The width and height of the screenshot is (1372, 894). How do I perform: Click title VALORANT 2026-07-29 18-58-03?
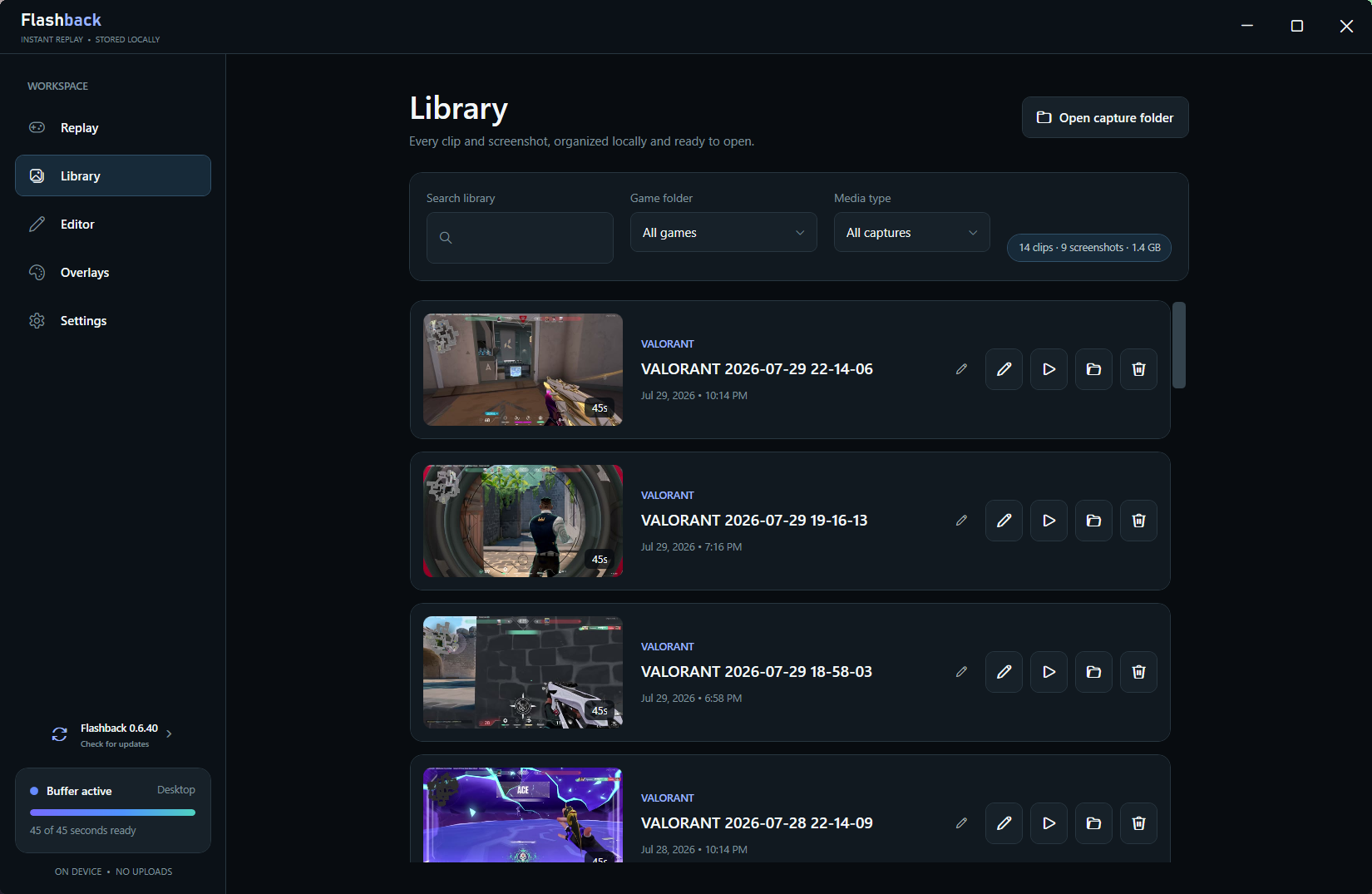757,672
